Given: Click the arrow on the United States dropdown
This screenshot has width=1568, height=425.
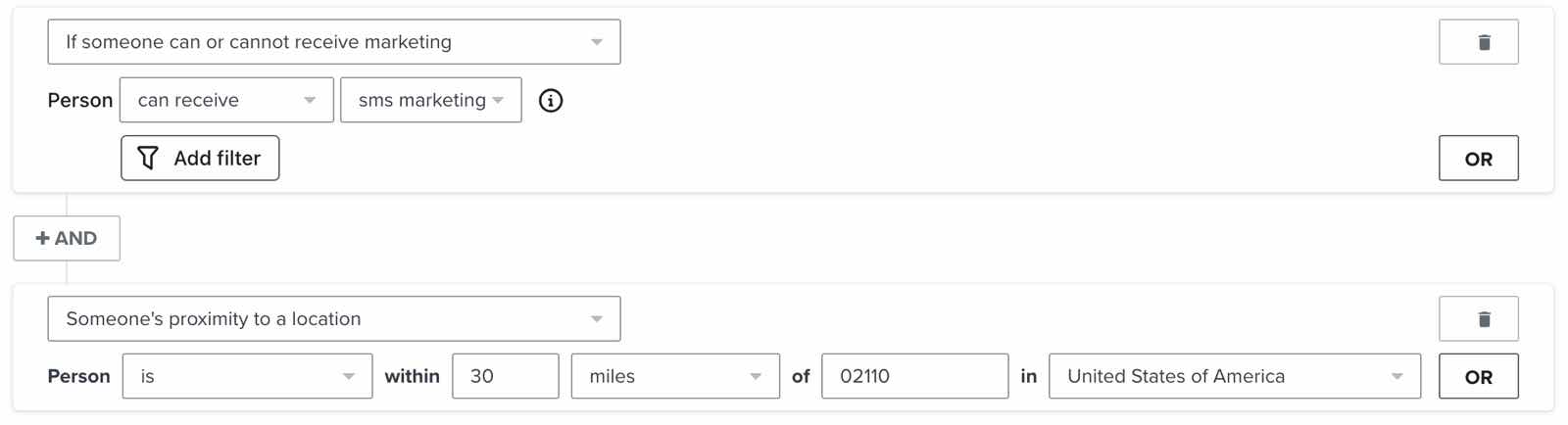Looking at the screenshot, I should pos(1396,376).
